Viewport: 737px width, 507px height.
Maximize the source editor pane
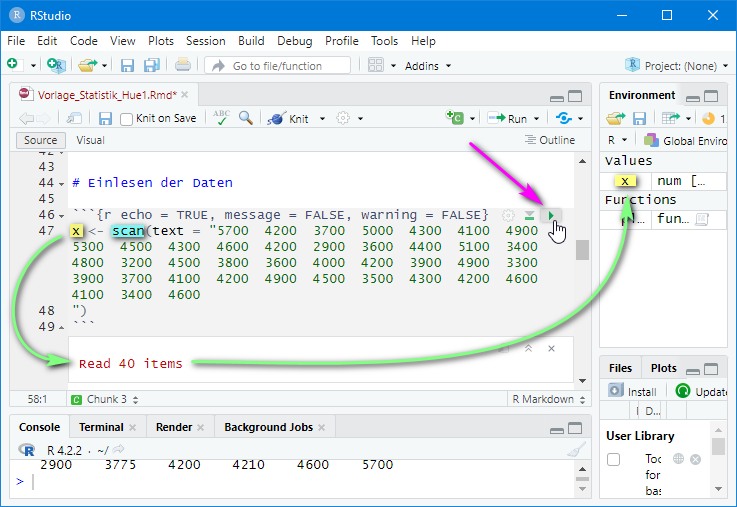pyautogui.click(x=575, y=96)
